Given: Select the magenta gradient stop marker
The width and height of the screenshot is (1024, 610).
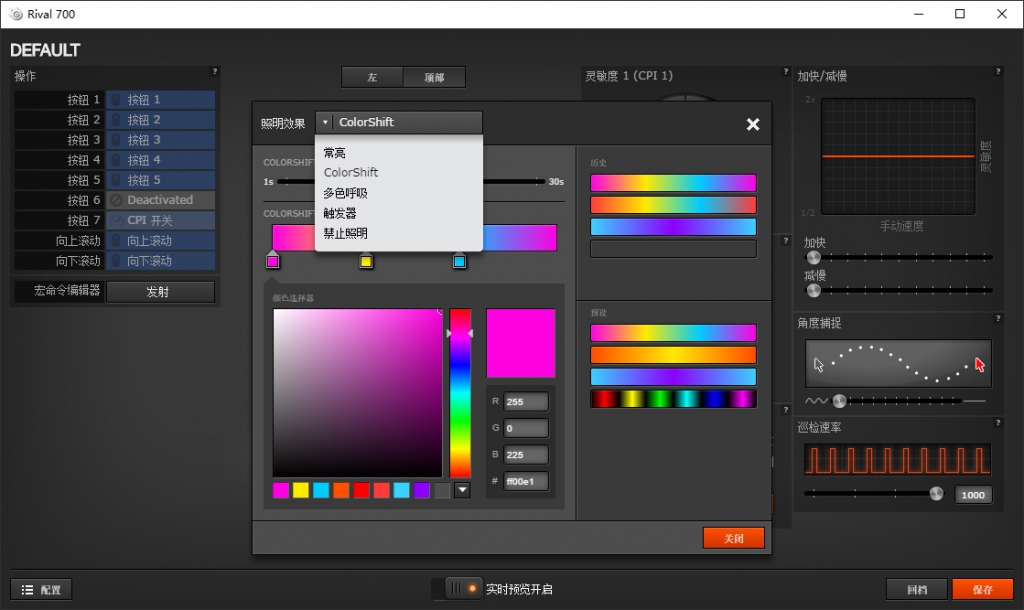Looking at the screenshot, I should coord(272,261).
